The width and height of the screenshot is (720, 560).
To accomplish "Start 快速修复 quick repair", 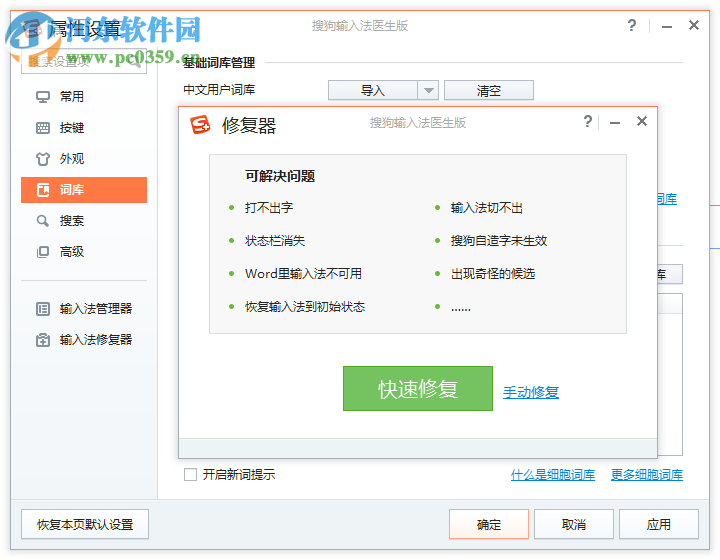I will pyautogui.click(x=418, y=388).
